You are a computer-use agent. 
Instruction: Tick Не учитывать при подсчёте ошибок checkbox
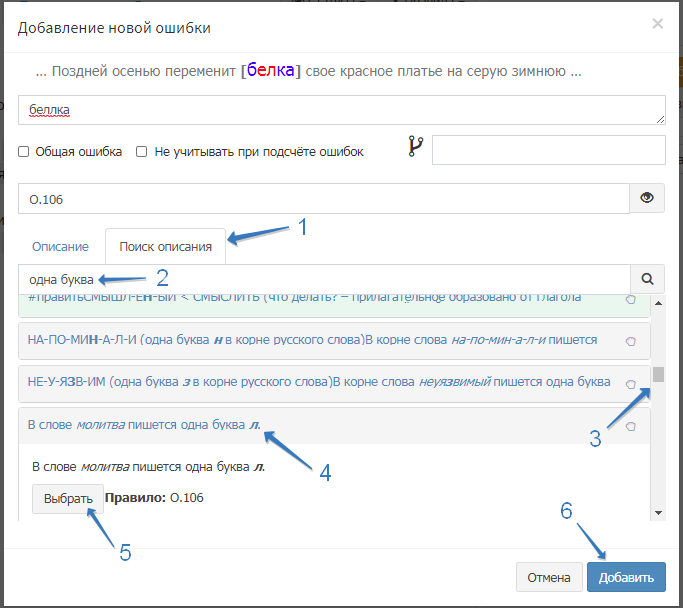pos(142,152)
